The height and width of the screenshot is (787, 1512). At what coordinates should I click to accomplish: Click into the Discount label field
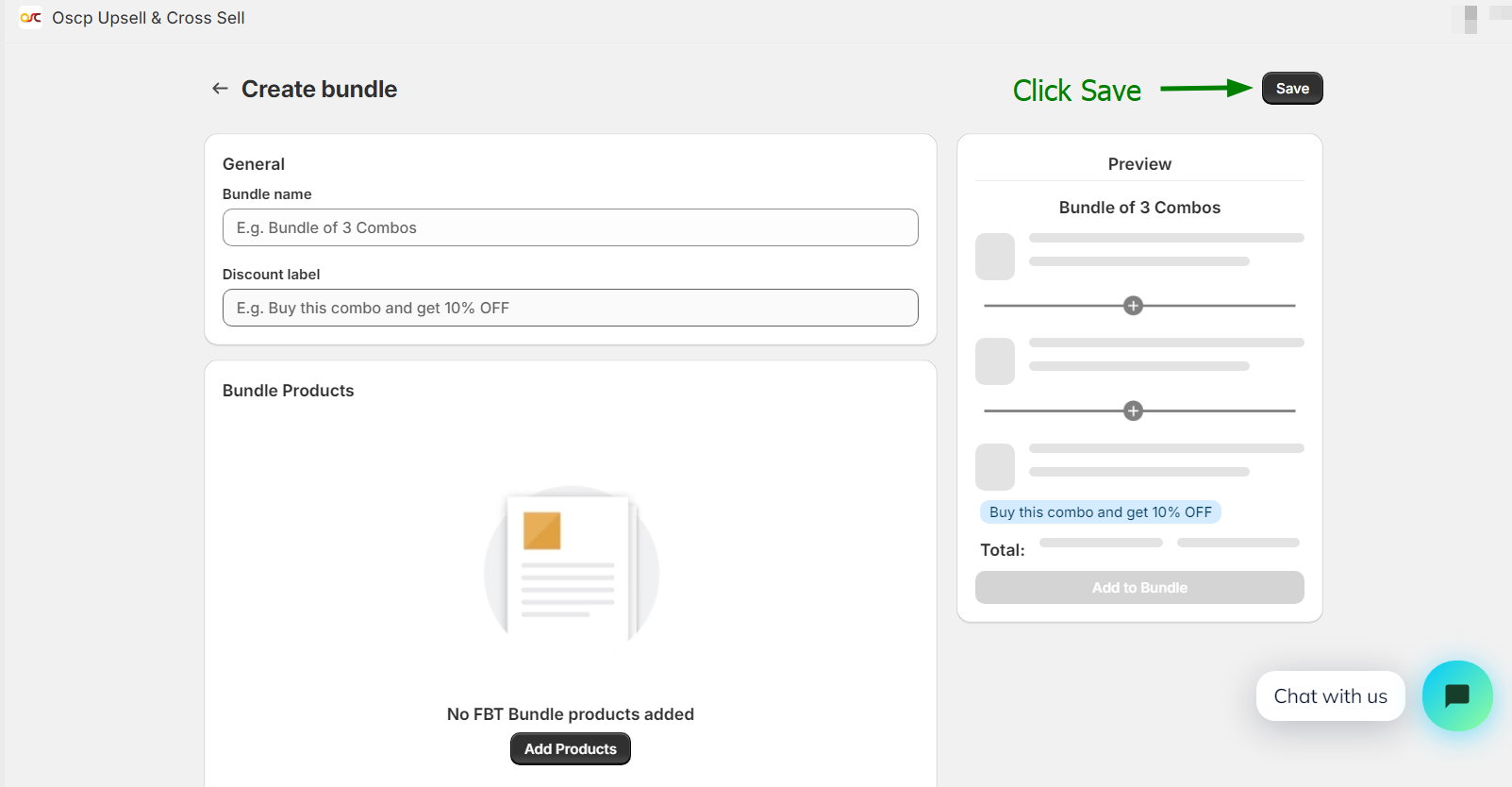point(570,308)
